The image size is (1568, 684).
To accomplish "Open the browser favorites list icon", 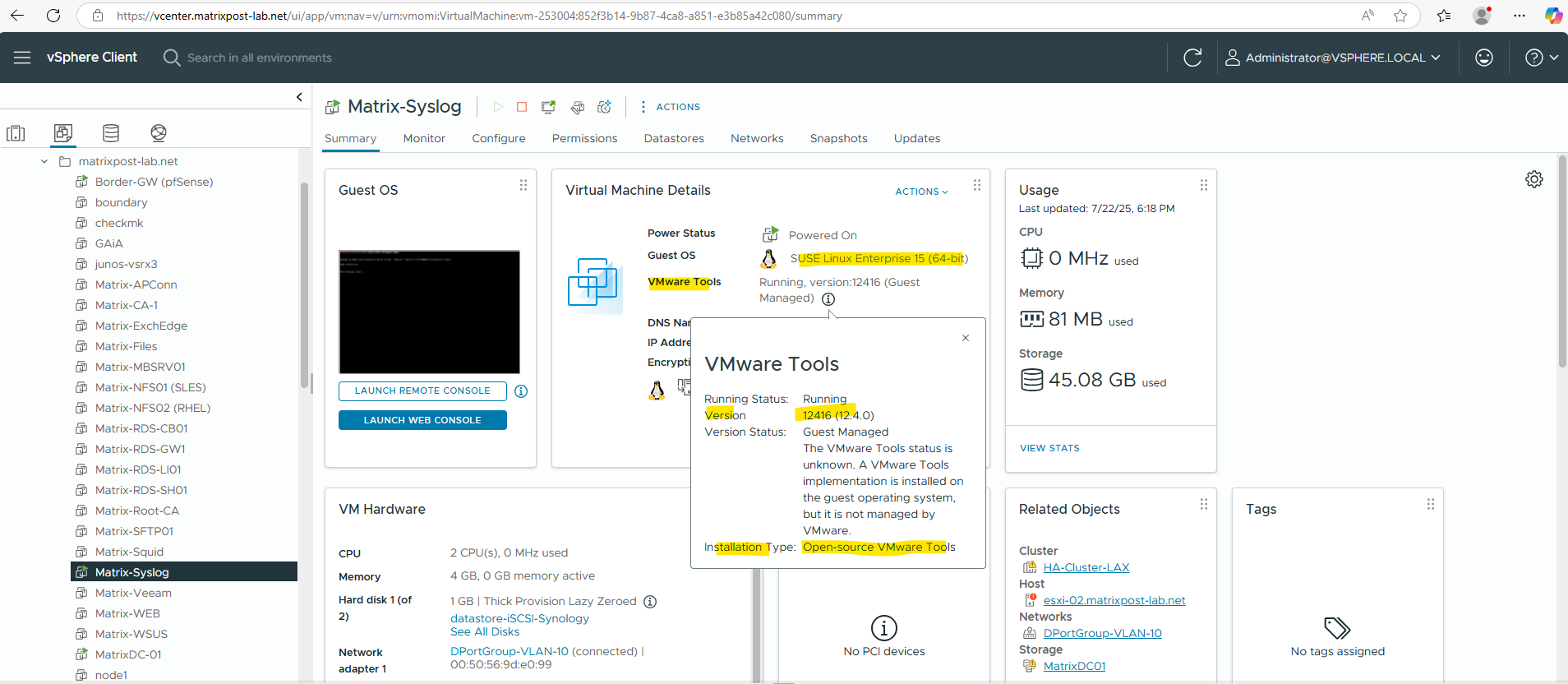I will (1444, 16).
